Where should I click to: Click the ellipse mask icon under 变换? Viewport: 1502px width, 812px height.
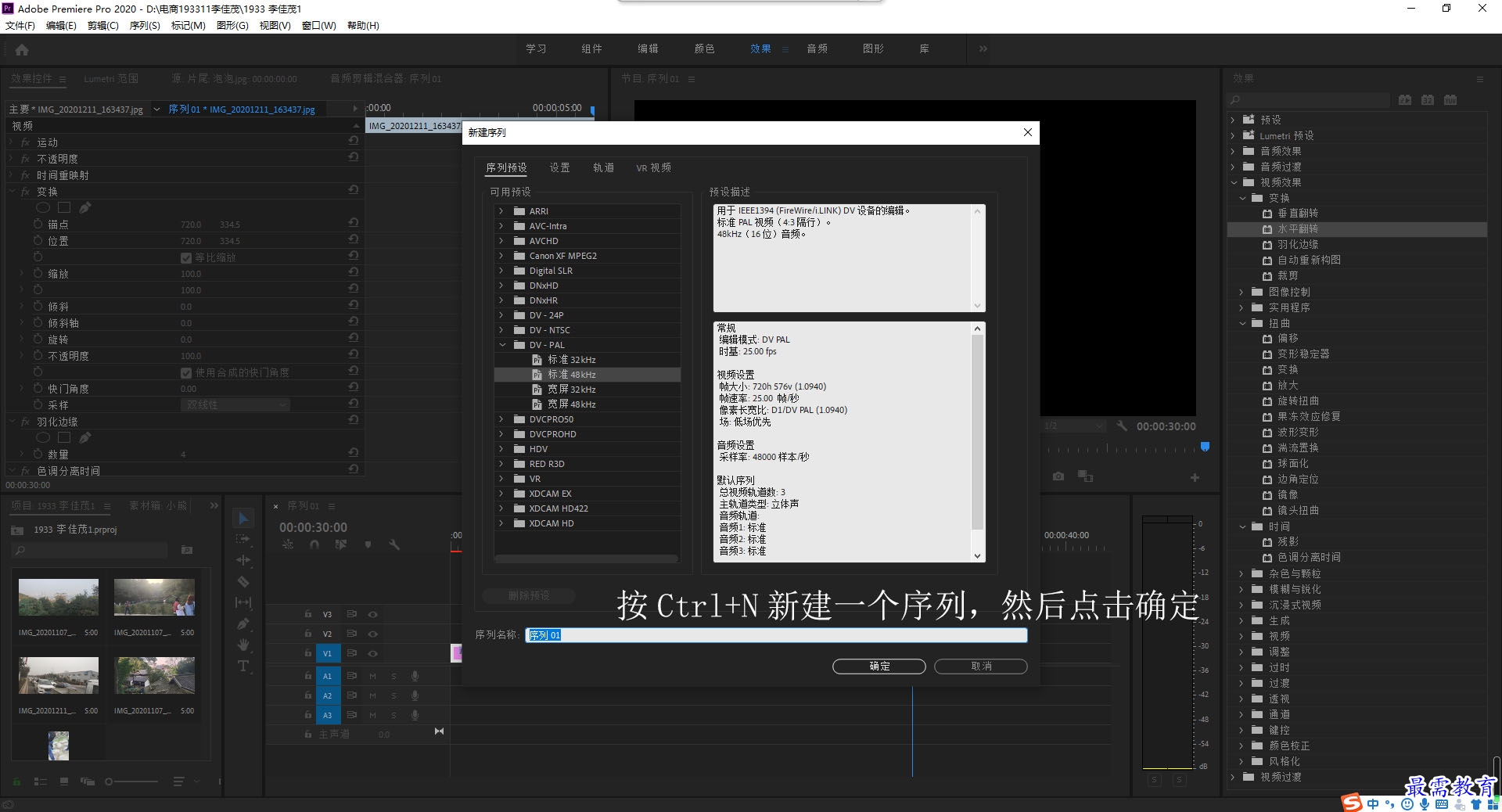coord(43,207)
